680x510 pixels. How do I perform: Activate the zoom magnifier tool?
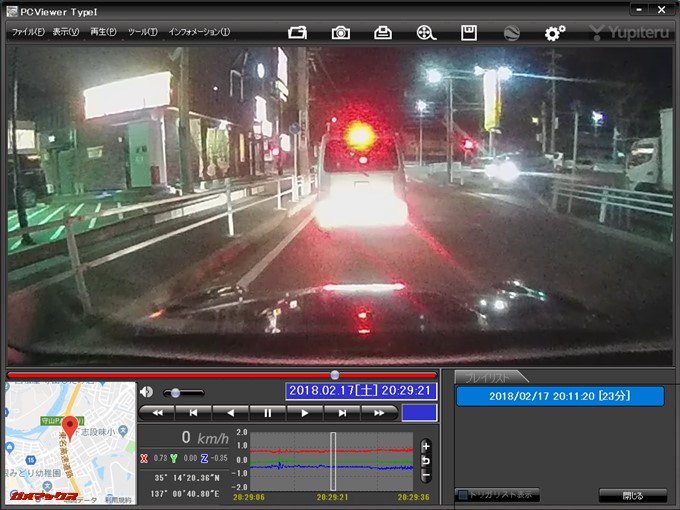coord(426,32)
